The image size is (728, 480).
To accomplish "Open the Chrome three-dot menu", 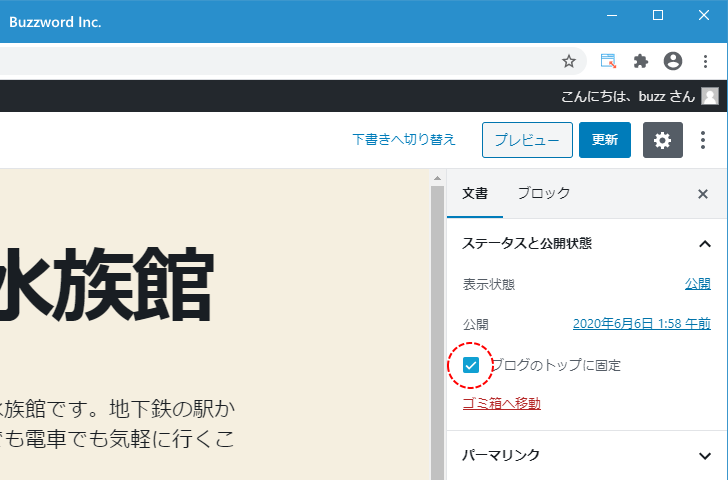I will [705, 61].
